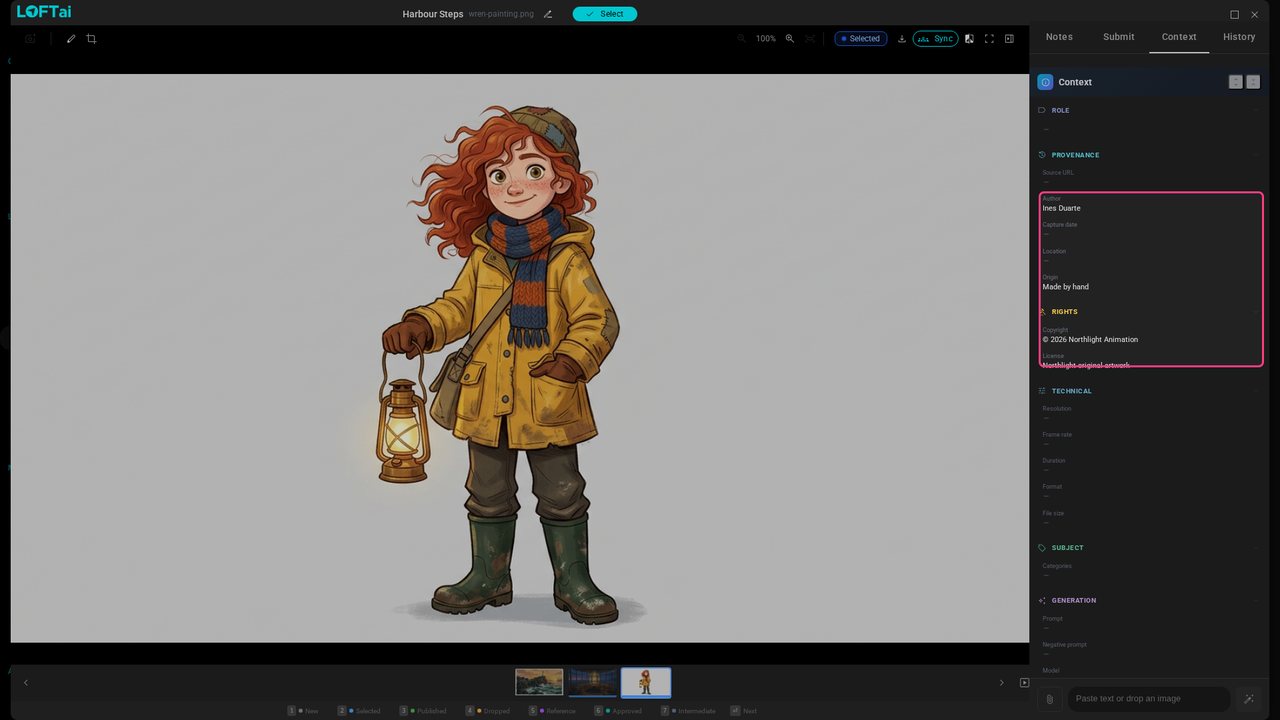Image resolution: width=1280 pixels, height=720 pixels.
Task: Collapse the Technical section
Action: click(1256, 391)
